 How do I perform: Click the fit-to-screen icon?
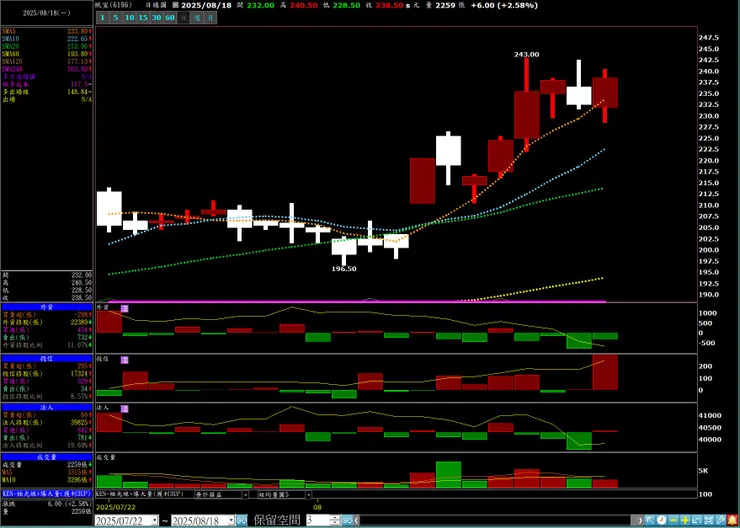pyautogui.click(x=709, y=520)
